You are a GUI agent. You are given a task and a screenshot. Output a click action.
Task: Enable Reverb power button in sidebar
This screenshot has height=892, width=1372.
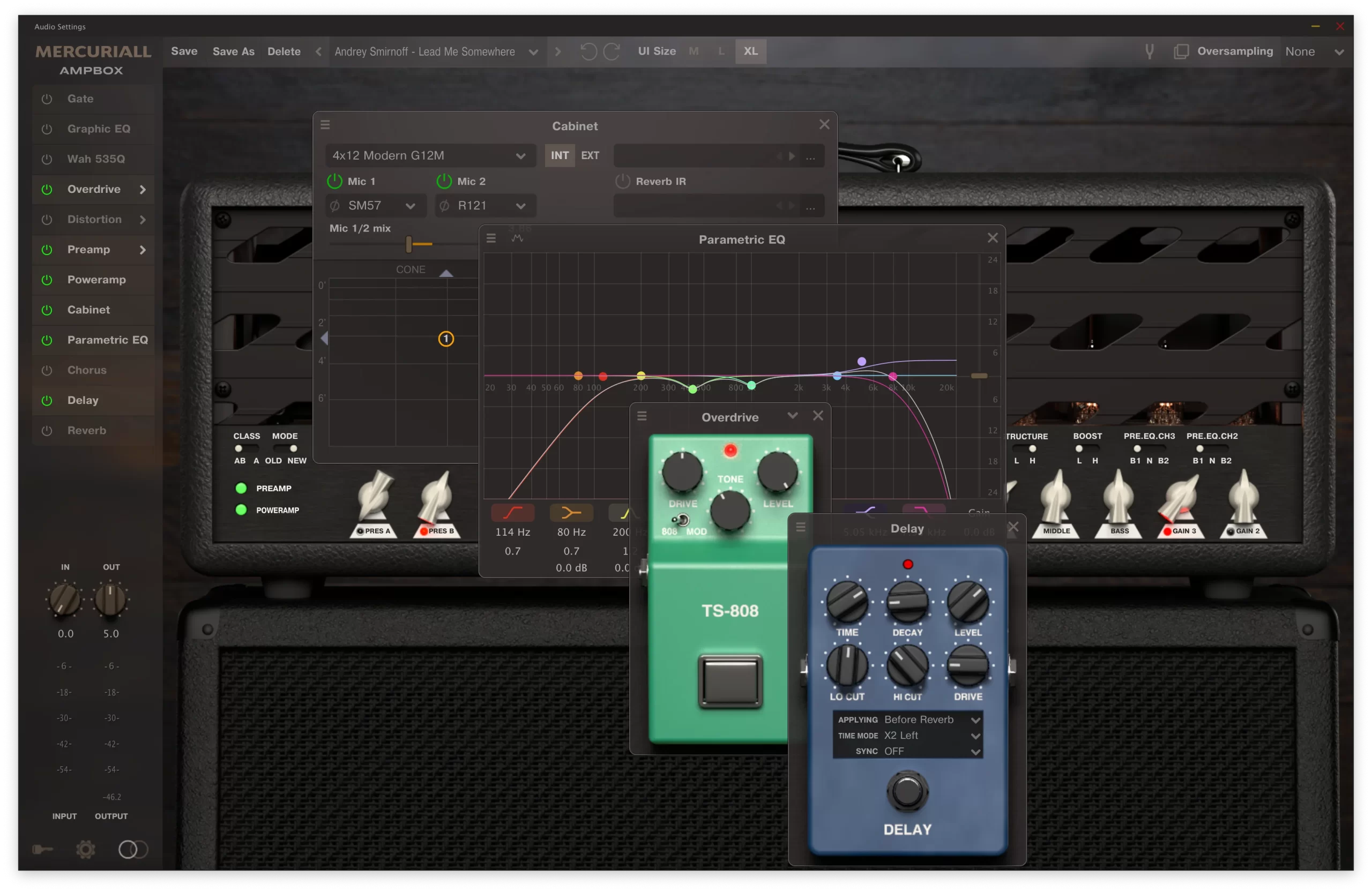(x=47, y=430)
